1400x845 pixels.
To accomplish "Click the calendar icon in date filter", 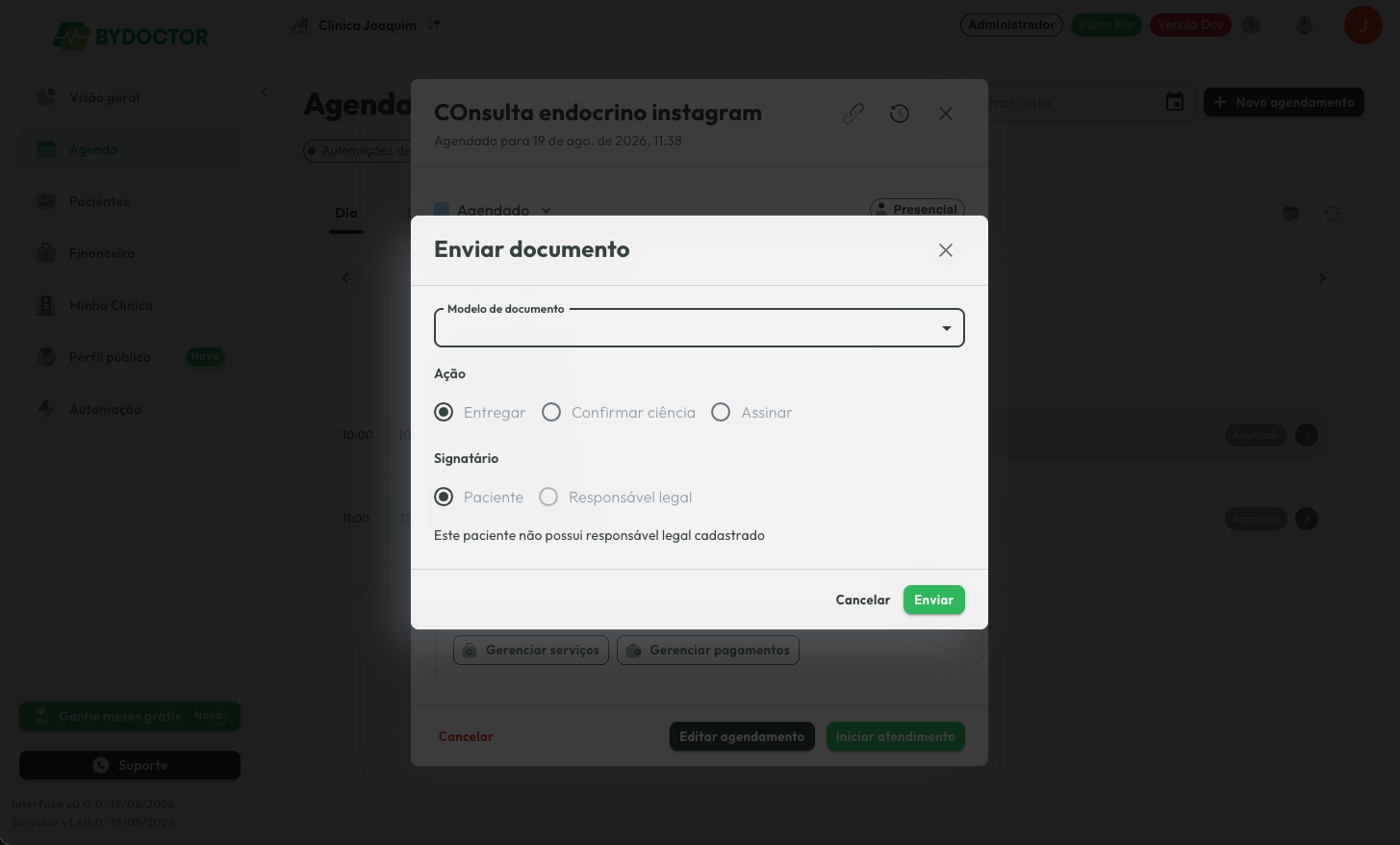I will click(x=1175, y=102).
